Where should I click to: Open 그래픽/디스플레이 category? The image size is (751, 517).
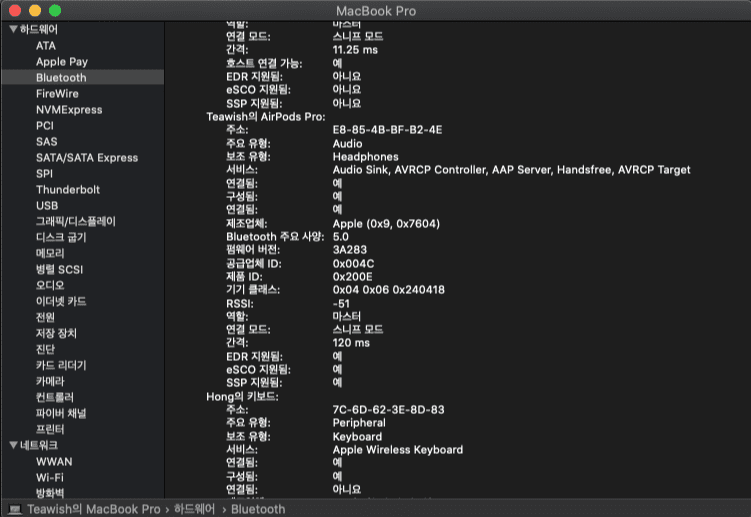point(76,221)
